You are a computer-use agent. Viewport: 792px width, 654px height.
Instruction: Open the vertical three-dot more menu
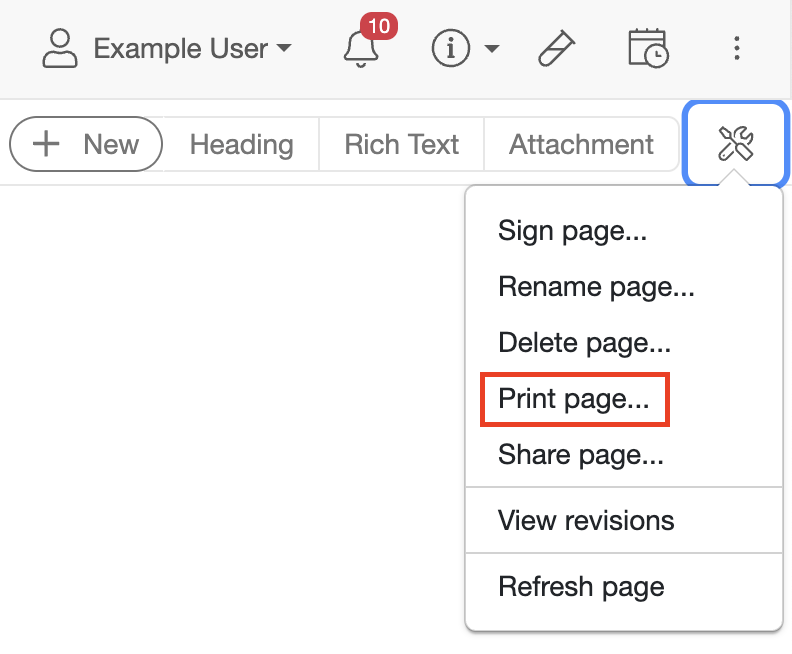pyautogui.click(x=737, y=48)
